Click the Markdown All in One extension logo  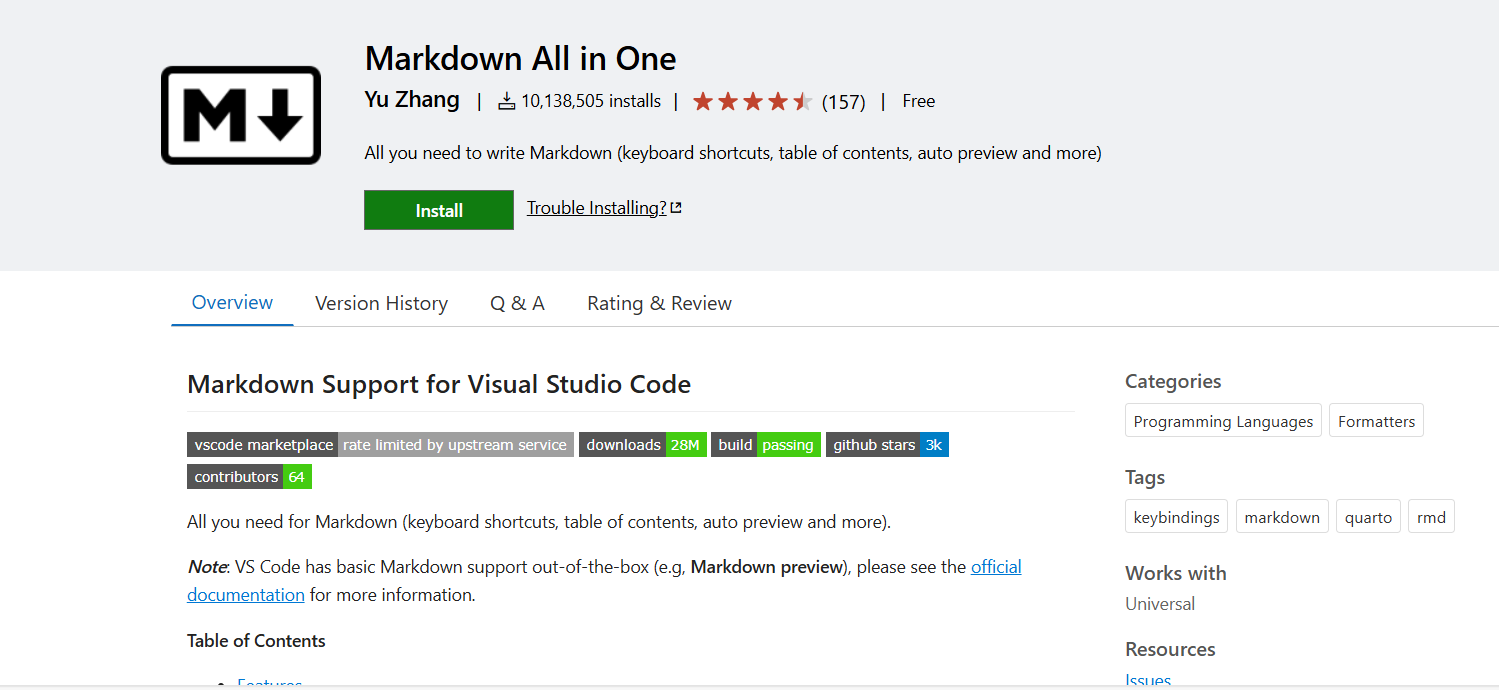241,115
